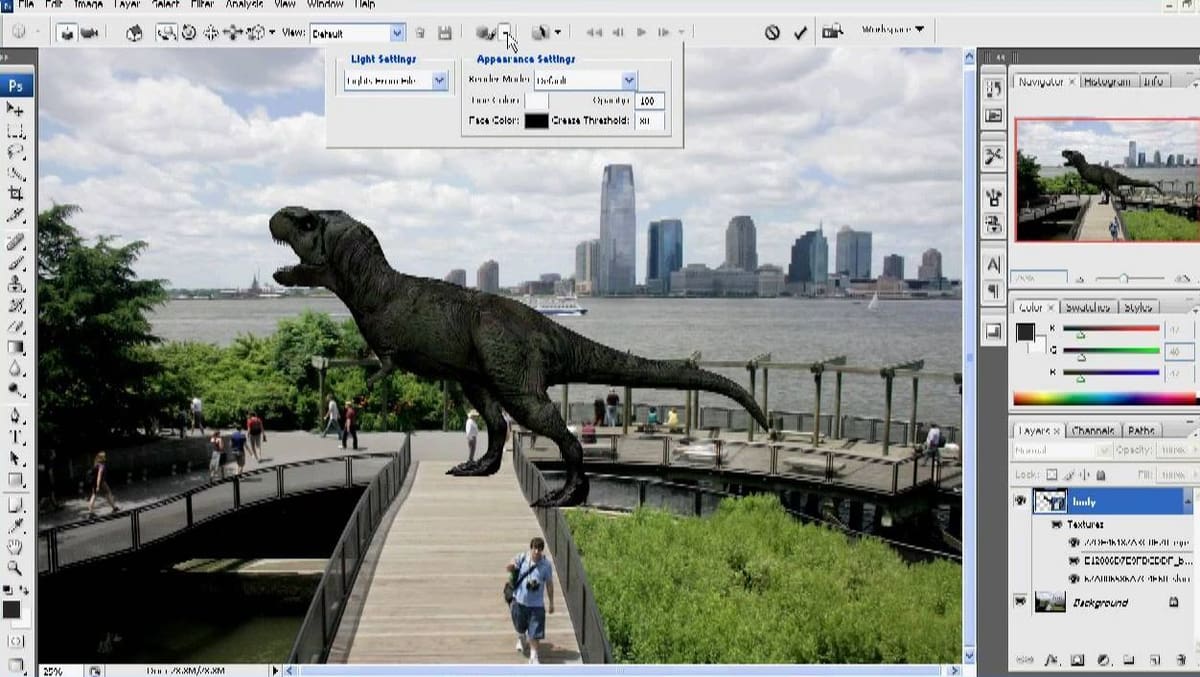Select the Move tool in toolbox

[x=15, y=108]
